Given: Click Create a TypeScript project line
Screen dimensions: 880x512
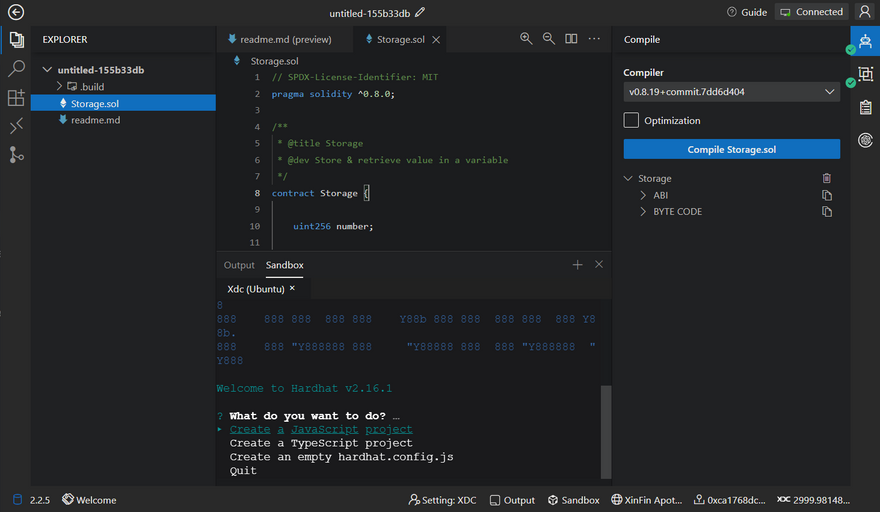Looking at the screenshot, I should [x=321, y=443].
